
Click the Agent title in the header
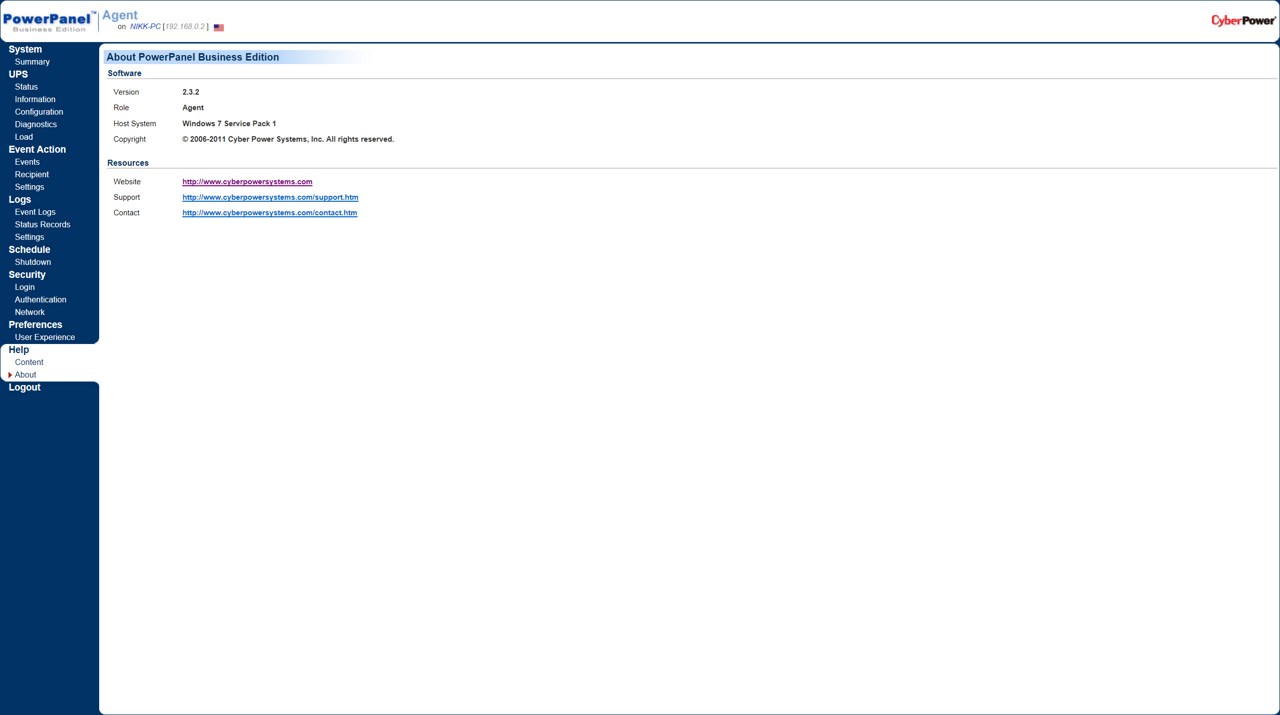point(120,15)
